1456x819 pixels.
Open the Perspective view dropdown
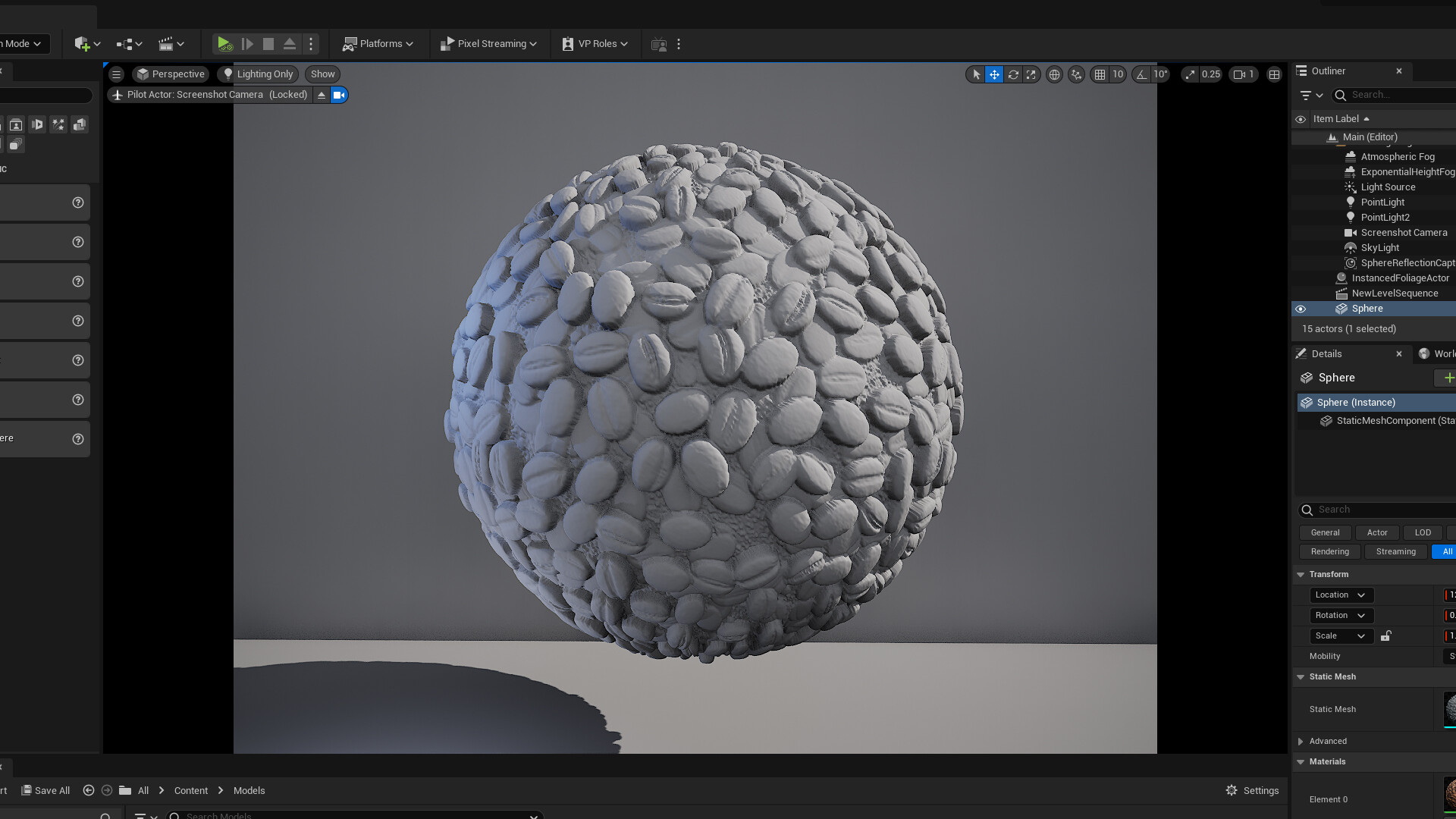tap(171, 74)
